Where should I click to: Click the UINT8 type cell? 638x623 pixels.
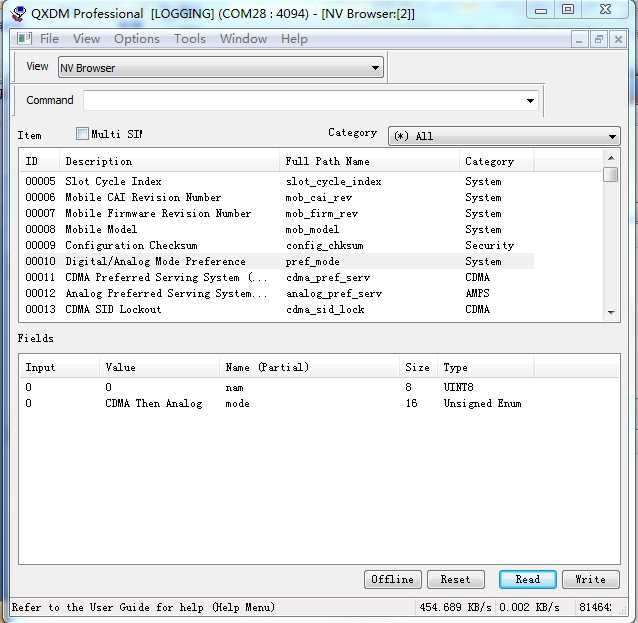click(x=458, y=387)
